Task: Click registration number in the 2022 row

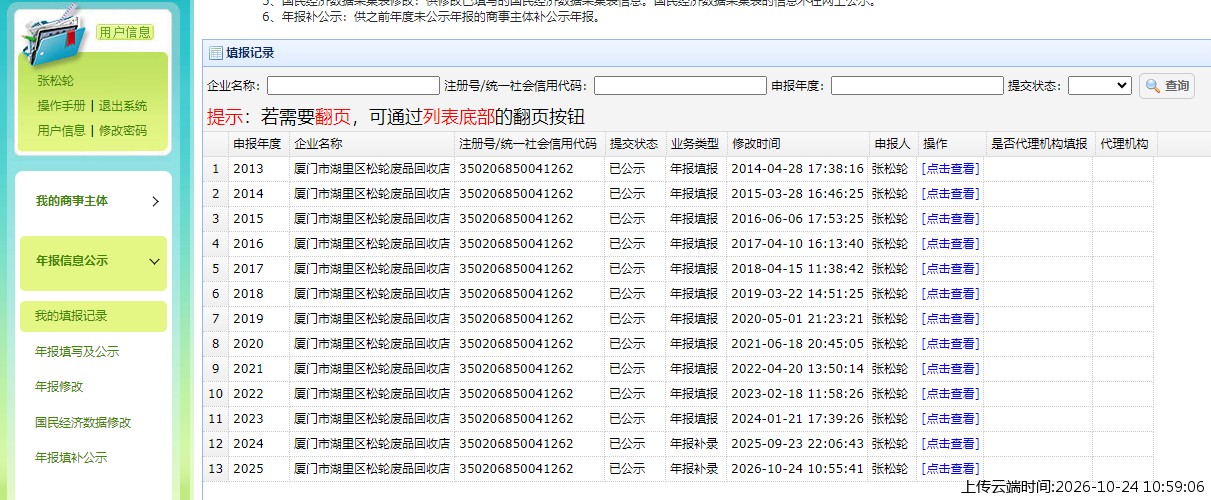Action: 516,394
